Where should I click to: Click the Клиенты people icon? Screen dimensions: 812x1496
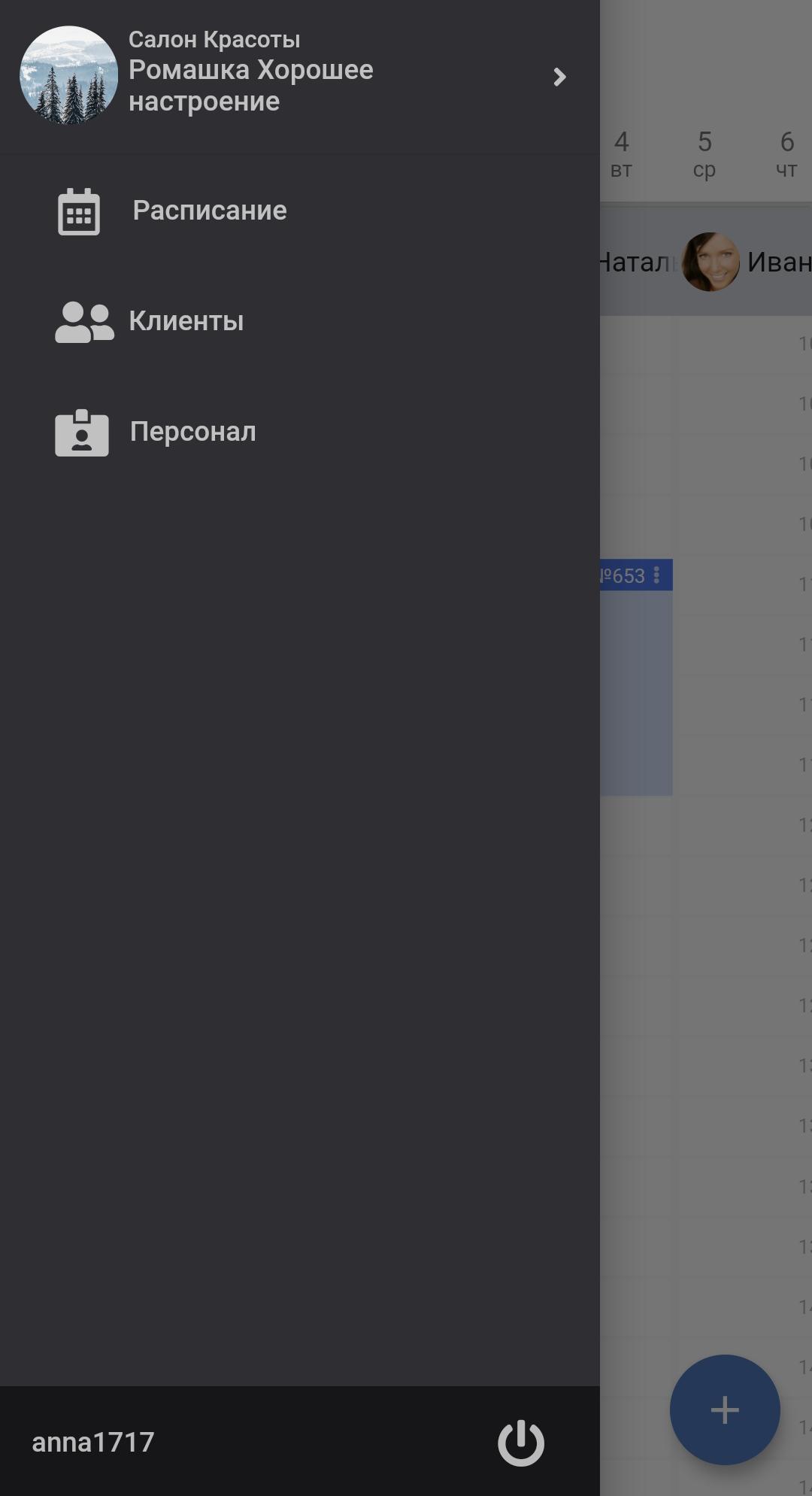84,322
